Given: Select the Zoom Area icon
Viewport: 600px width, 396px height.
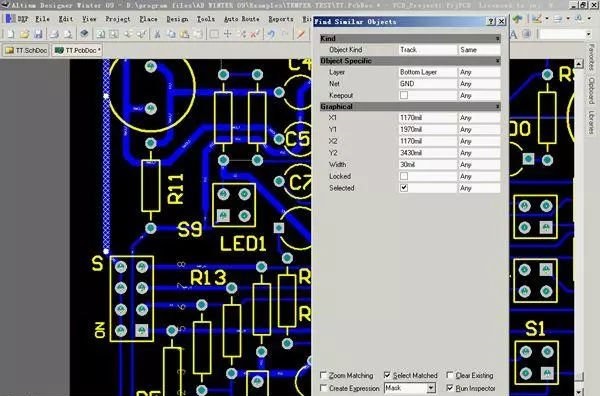Looking at the screenshot, I should 114,34.
